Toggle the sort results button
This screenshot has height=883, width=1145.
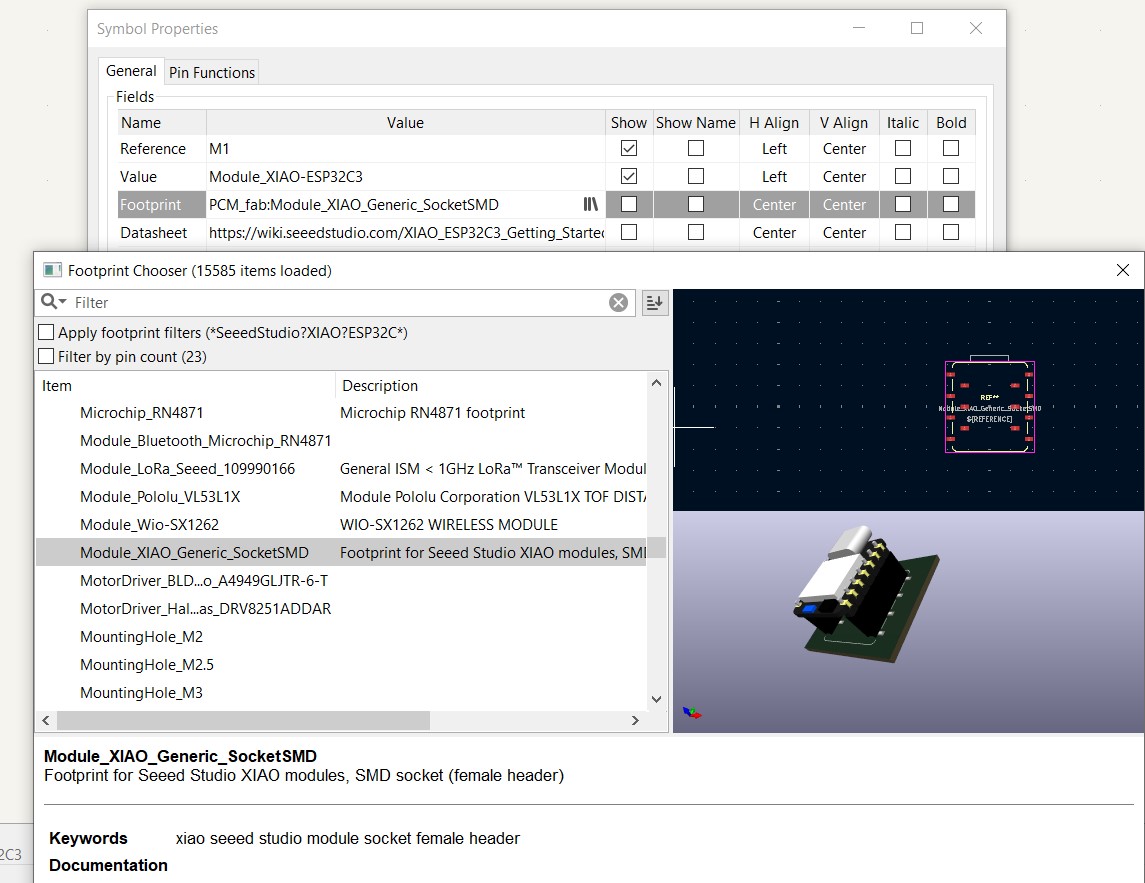coord(654,302)
